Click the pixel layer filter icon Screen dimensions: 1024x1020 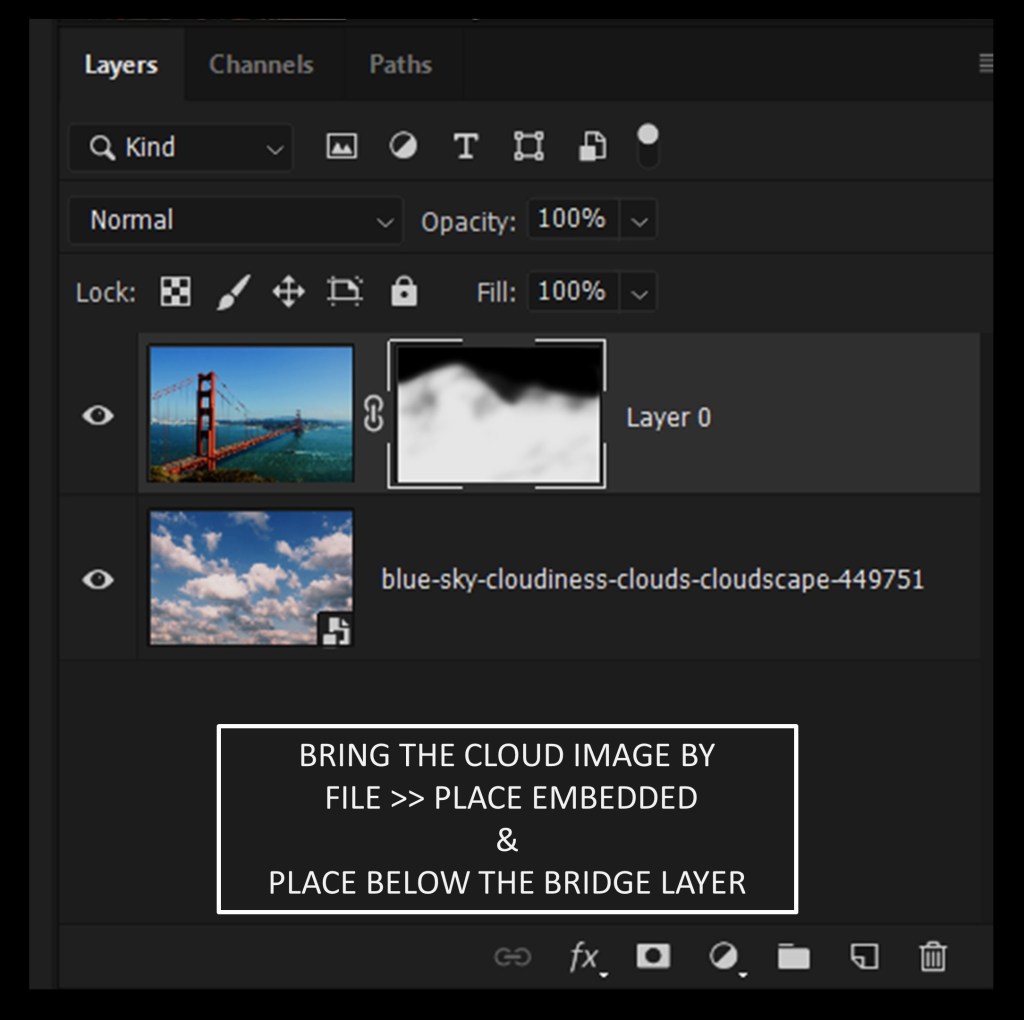tap(342, 147)
